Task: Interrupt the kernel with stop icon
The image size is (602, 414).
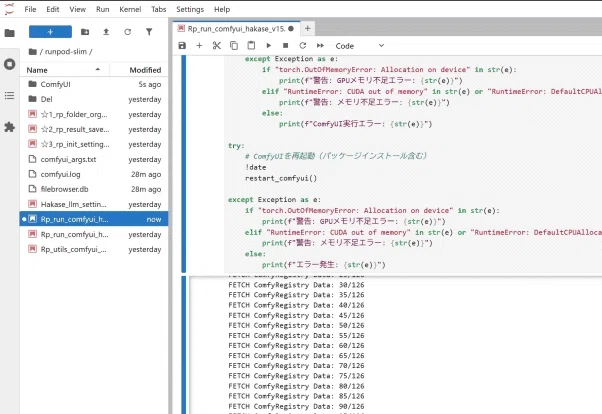Action: coord(285,46)
